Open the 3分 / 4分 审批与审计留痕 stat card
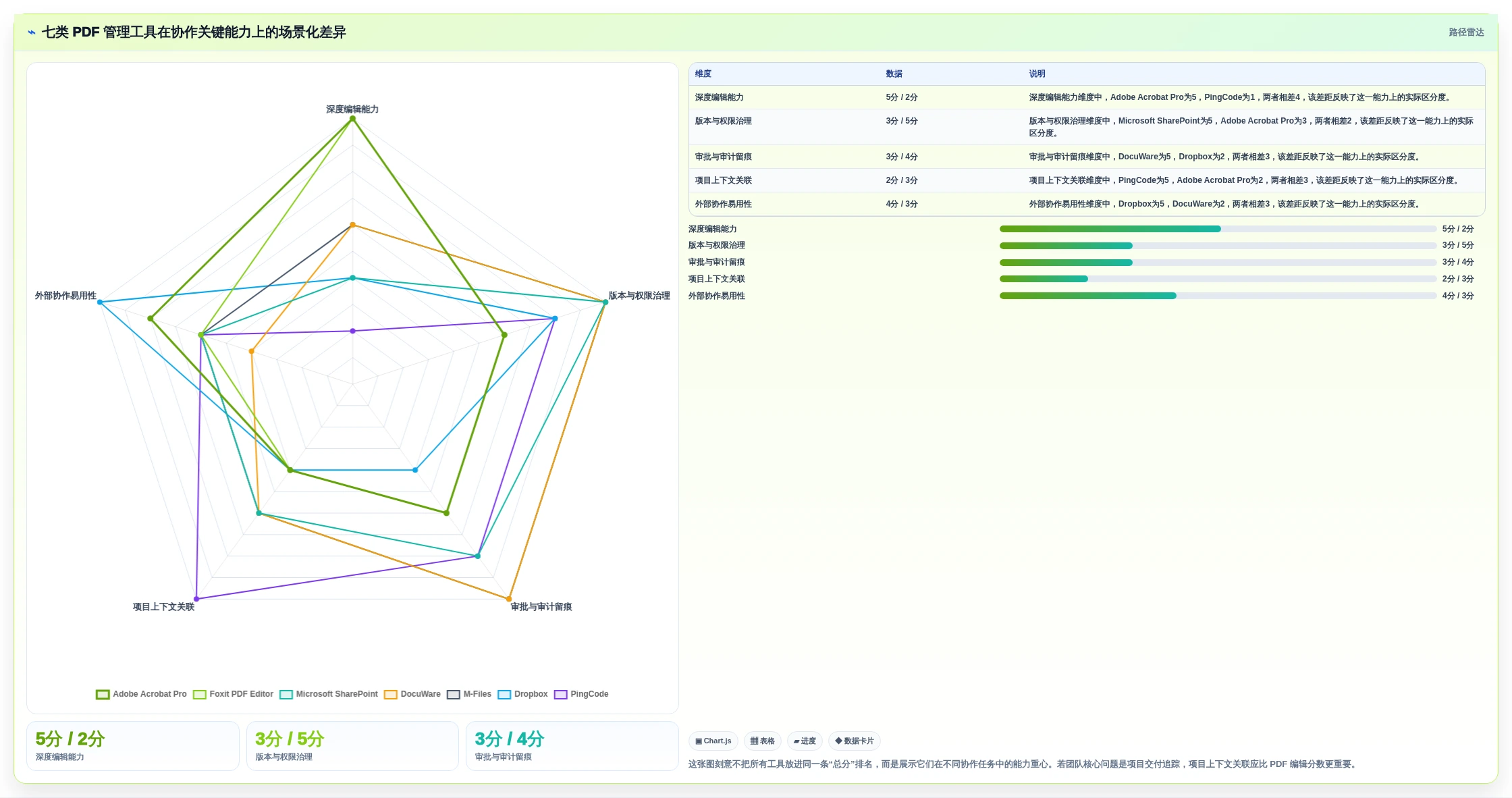1512x798 pixels. (x=572, y=746)
